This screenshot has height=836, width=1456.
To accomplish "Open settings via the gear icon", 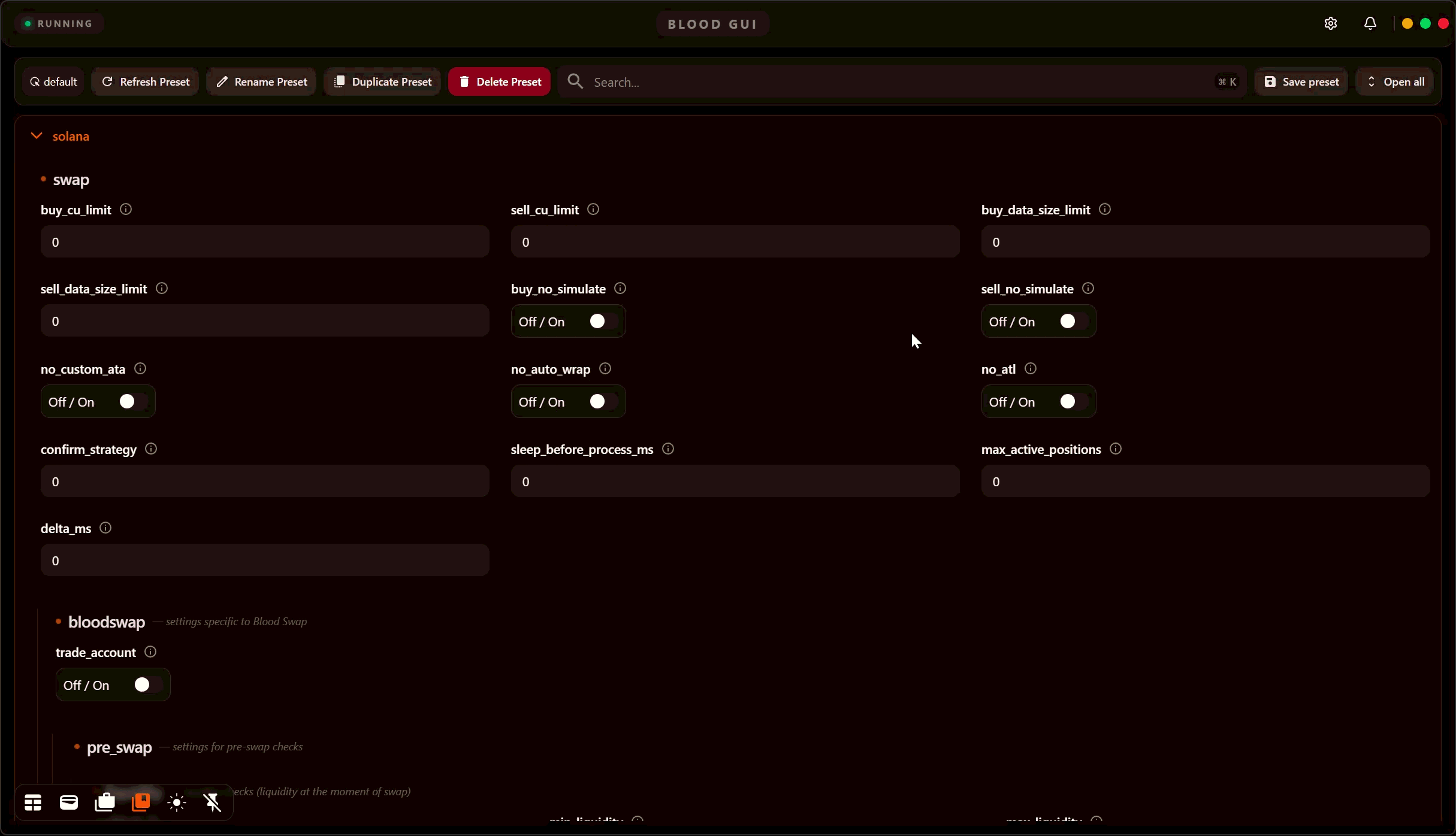I will pyautogui.click(x=1331, y=23).
